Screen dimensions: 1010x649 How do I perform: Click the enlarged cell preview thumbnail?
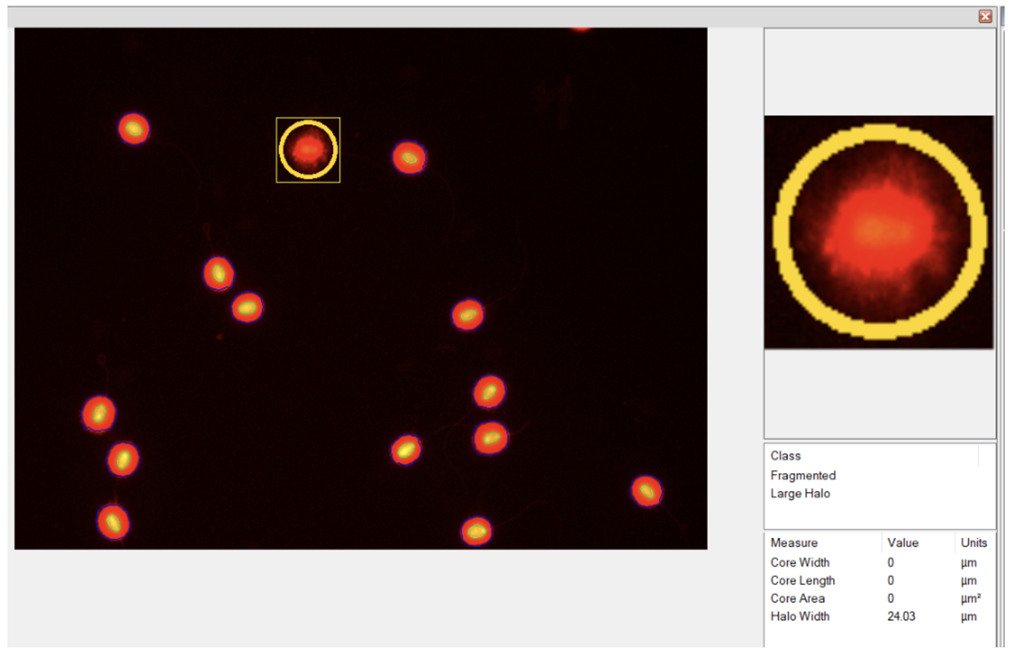[x=879, y=232]
